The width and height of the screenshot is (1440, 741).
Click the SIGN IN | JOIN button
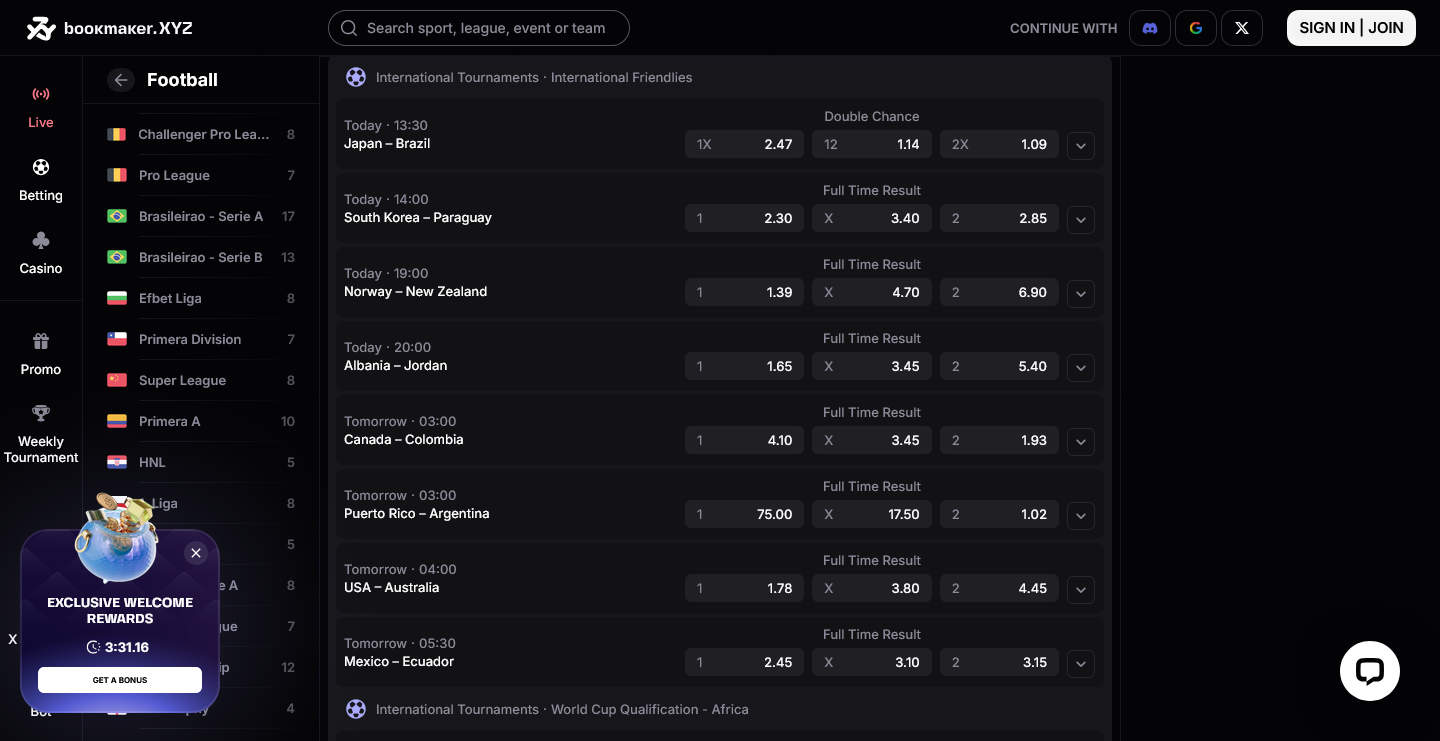pos(1351,28)
